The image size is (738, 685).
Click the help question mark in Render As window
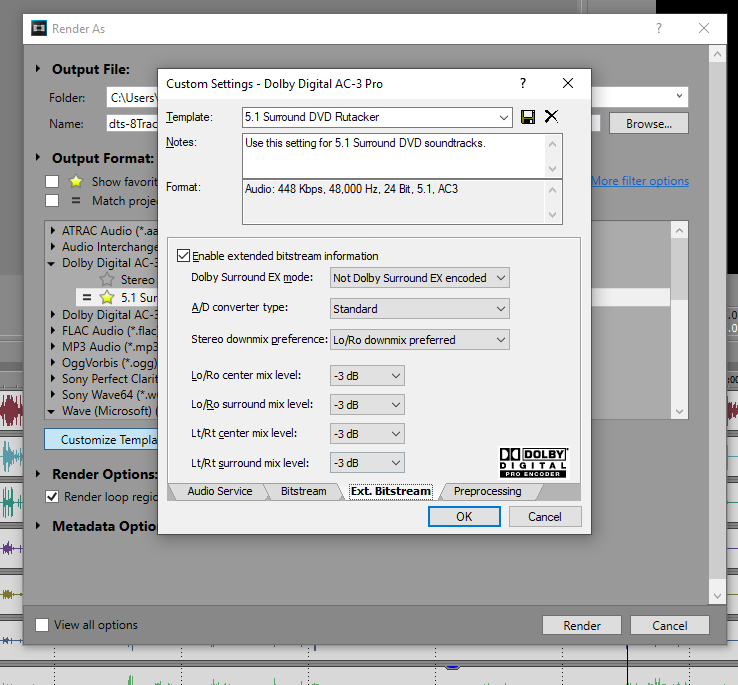pyautogui.click(x=658, y=28)
